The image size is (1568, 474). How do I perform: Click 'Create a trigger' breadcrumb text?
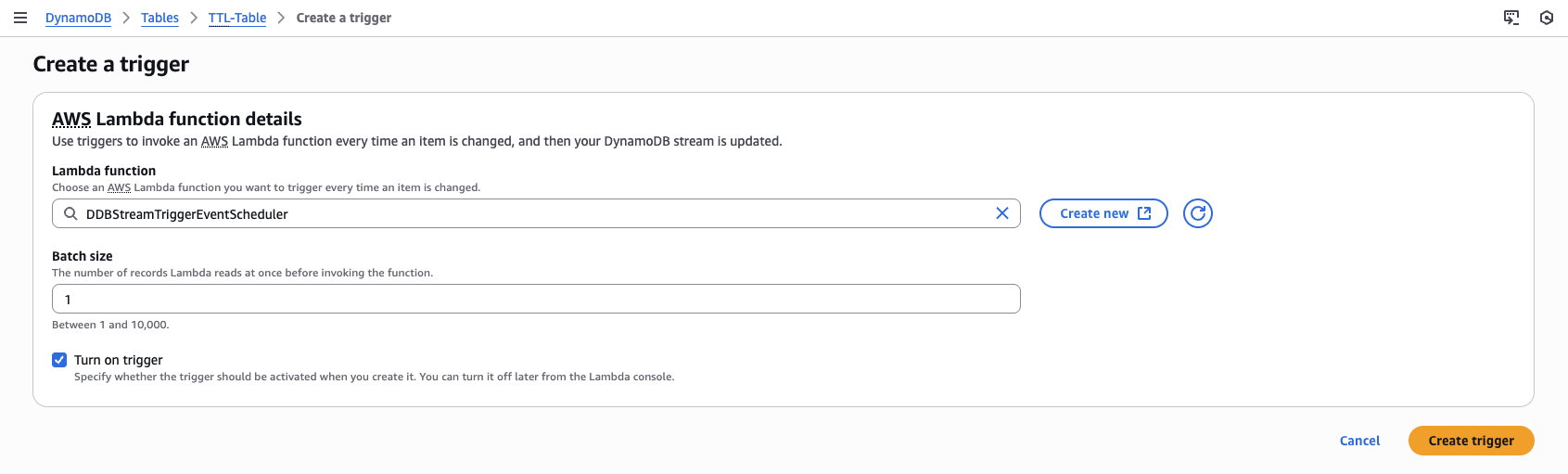[x=344, y=18]
